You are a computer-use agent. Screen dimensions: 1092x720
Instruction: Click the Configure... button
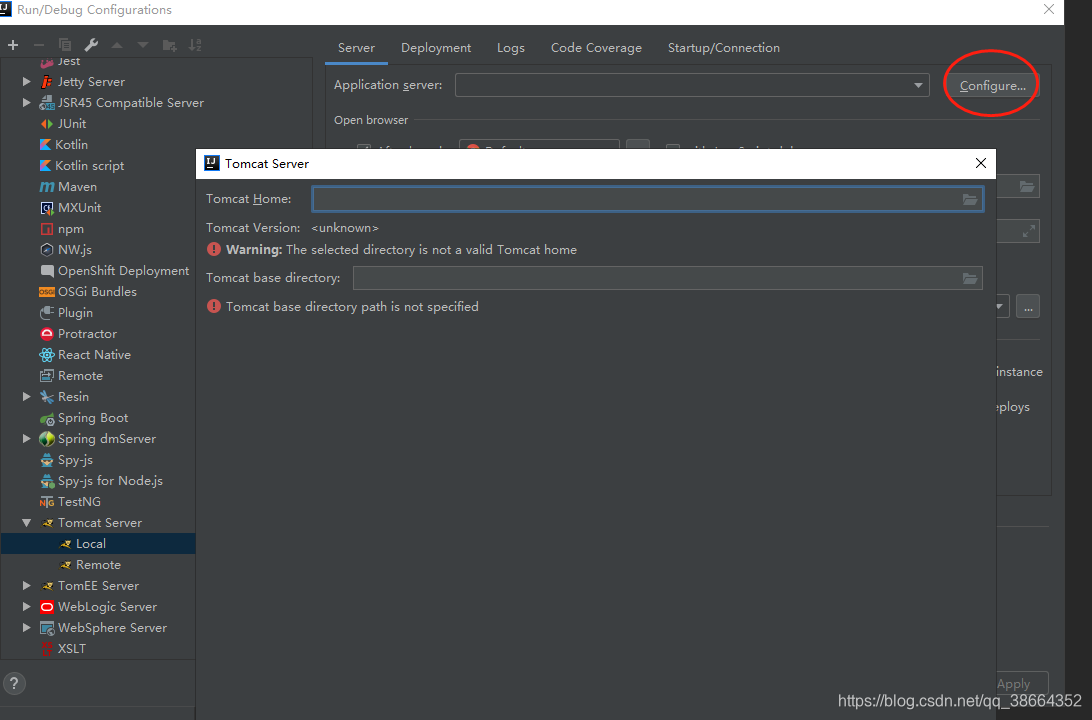[992, 86]
